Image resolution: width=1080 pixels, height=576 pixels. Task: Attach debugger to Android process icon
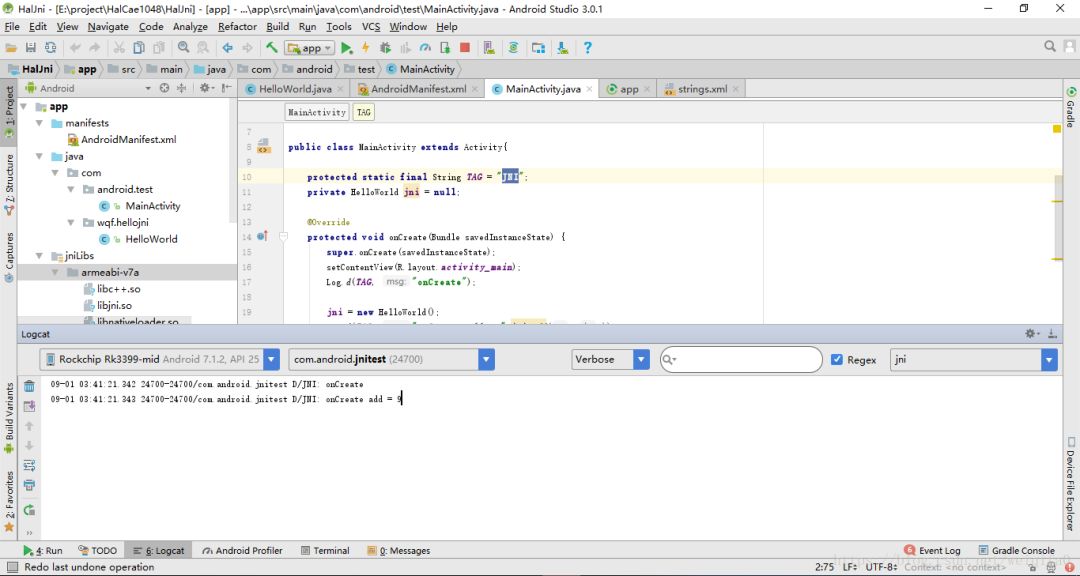(x=445, y=48)
